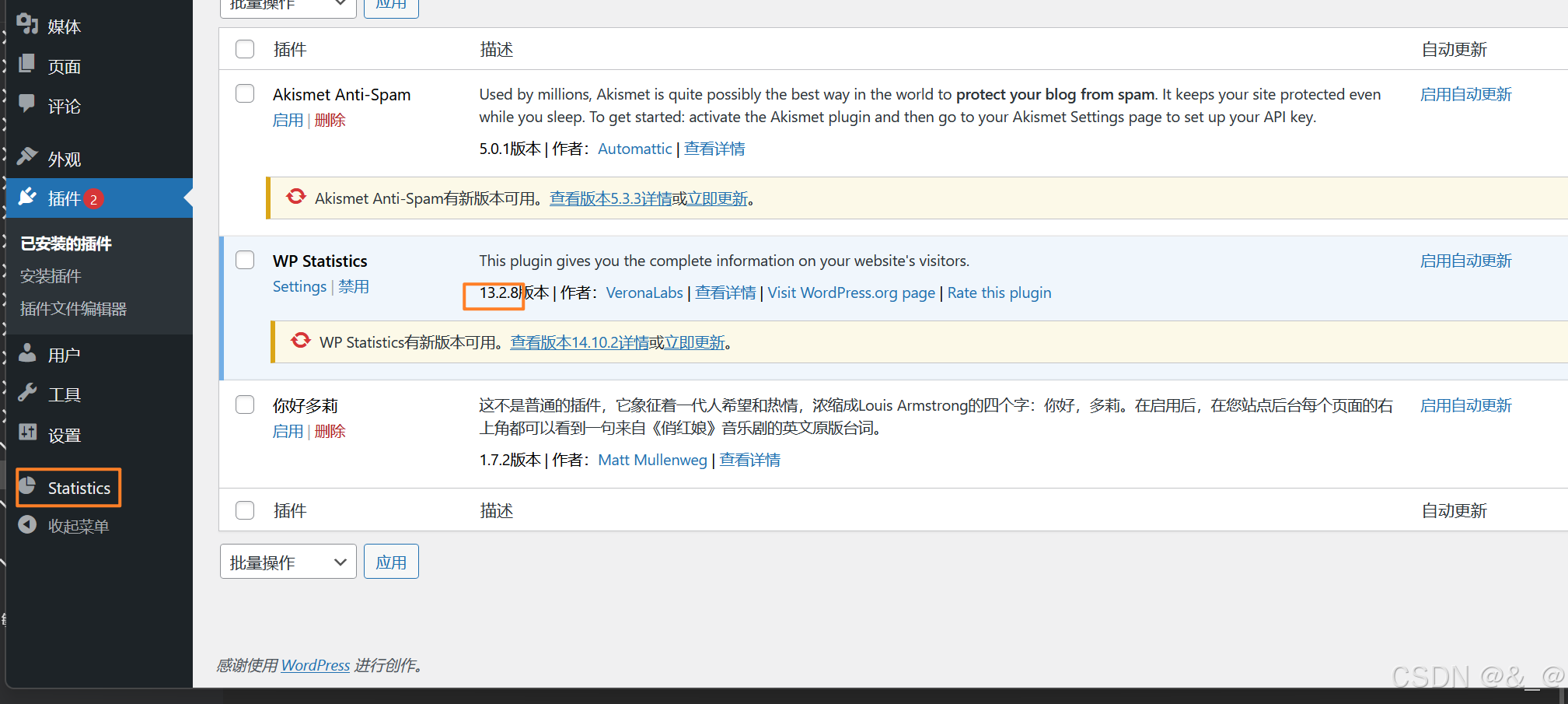The image size is (1568, 704).
Task: Open the bottom 批量操作 bulk actions dropdown
Action: click(288, 562)
